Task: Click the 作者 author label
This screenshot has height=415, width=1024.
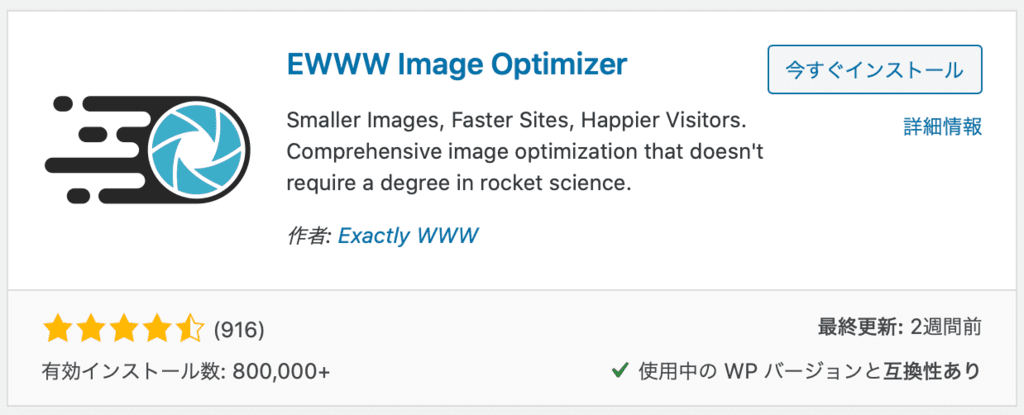Action: coord(309,235)
